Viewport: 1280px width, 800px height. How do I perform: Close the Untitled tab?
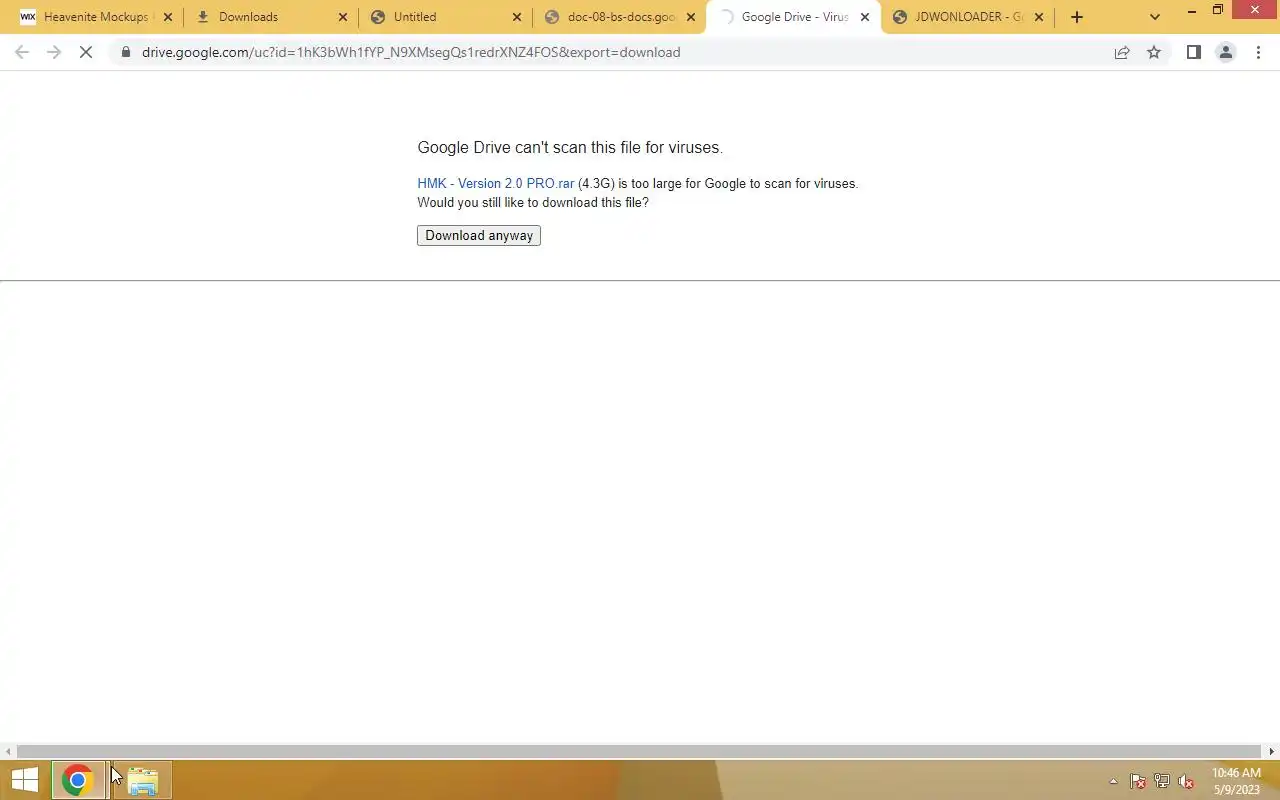click(x=517, y=17)
